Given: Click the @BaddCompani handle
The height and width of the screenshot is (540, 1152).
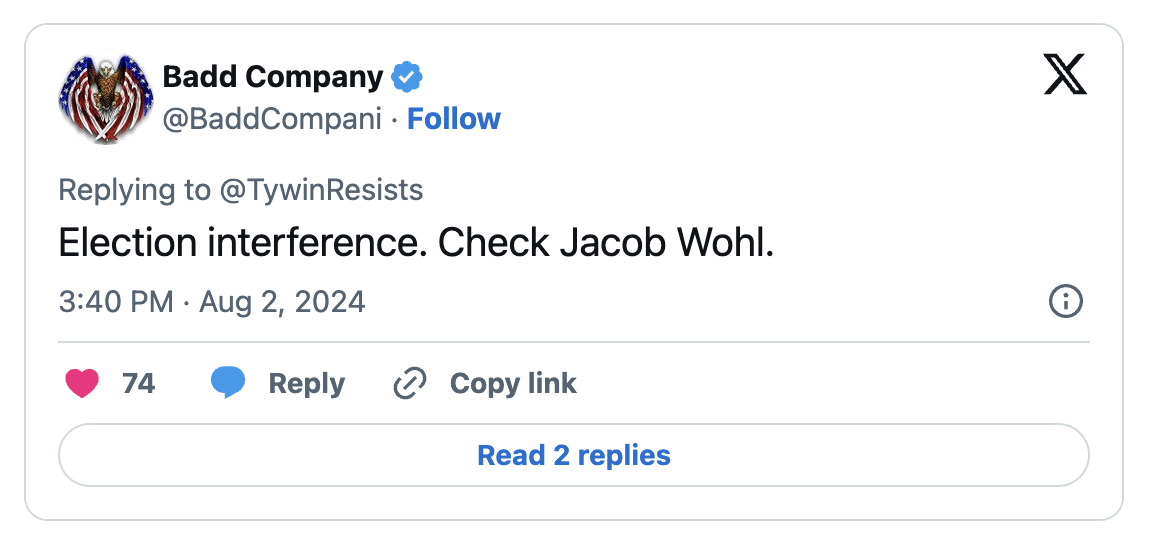Looking at the screenshot, I should point(272,119).
